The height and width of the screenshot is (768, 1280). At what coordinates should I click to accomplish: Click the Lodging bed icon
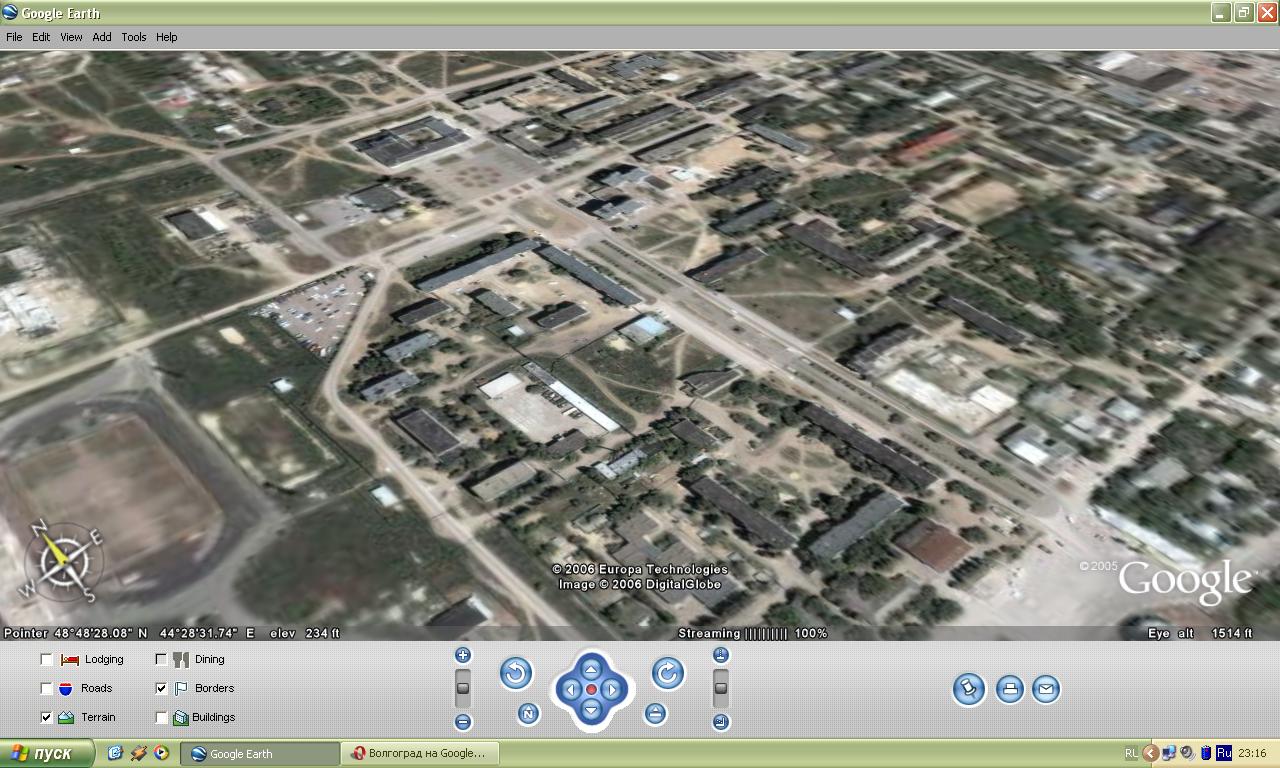click(x=70, y=660)
